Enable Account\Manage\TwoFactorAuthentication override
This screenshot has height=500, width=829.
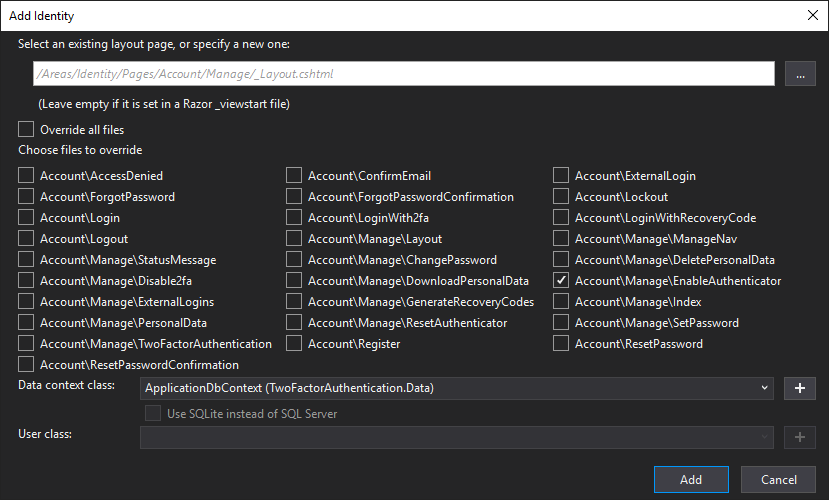[x=26, y=344]
